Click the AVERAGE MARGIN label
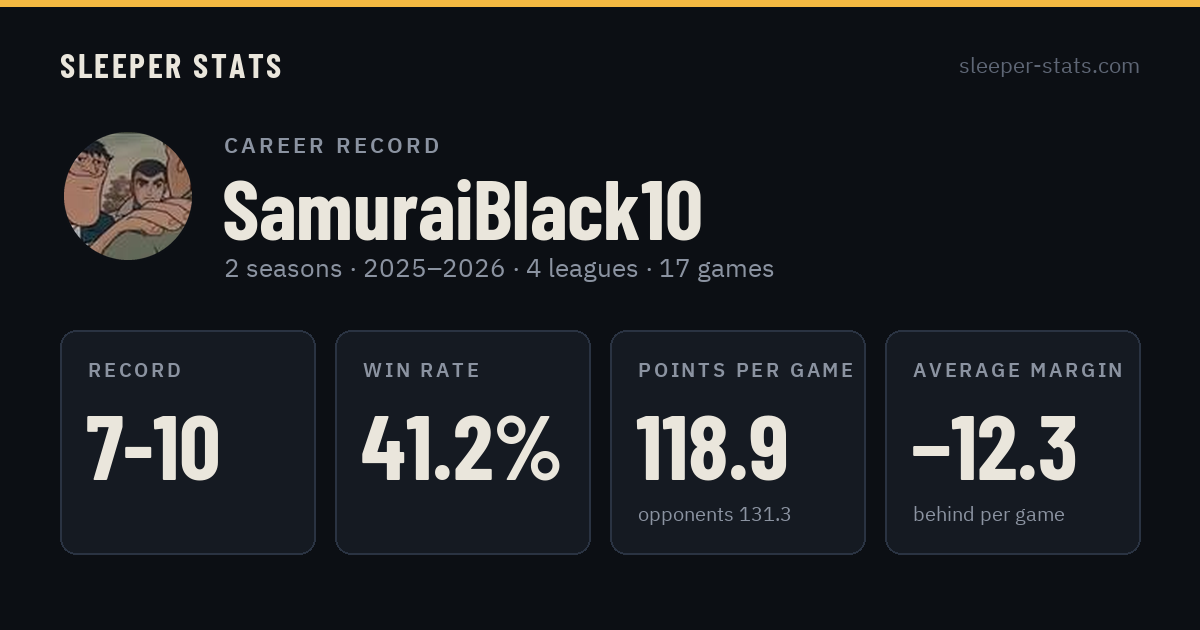This screenshot has width=1200, height=630. pos(1018,371)
